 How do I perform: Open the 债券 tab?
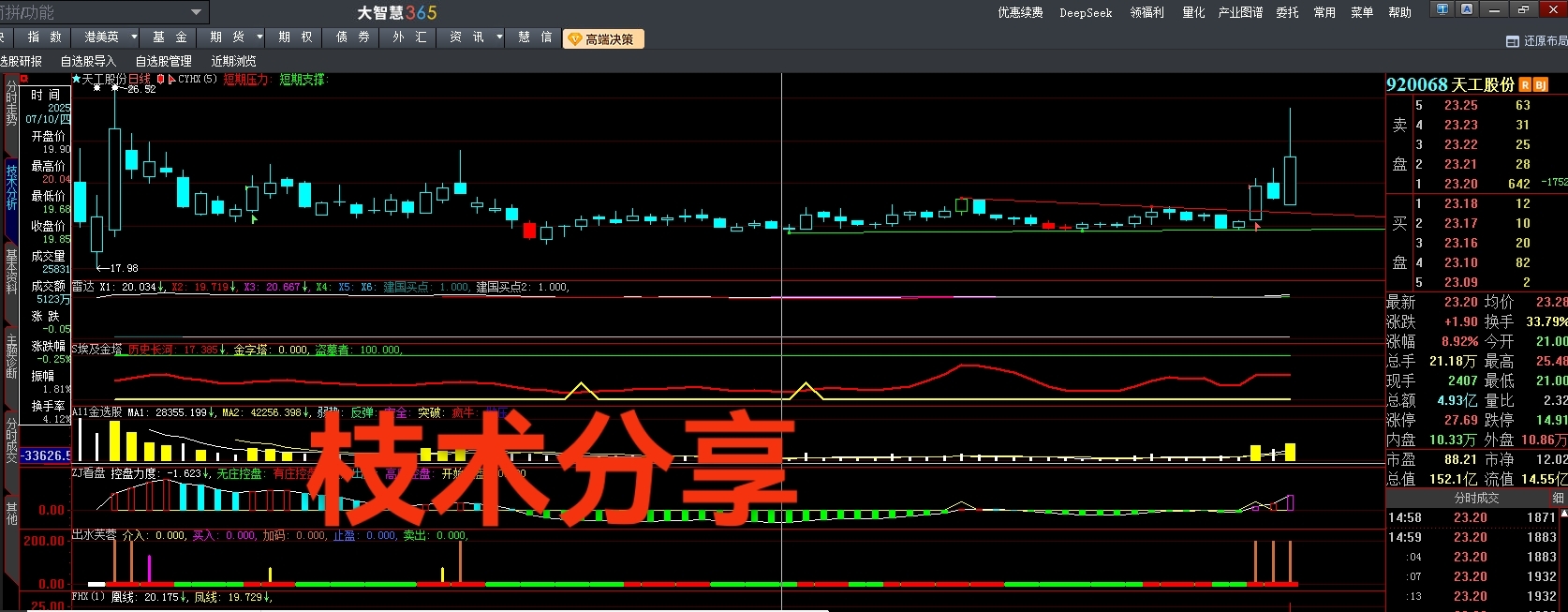click(x=352, y=37)
